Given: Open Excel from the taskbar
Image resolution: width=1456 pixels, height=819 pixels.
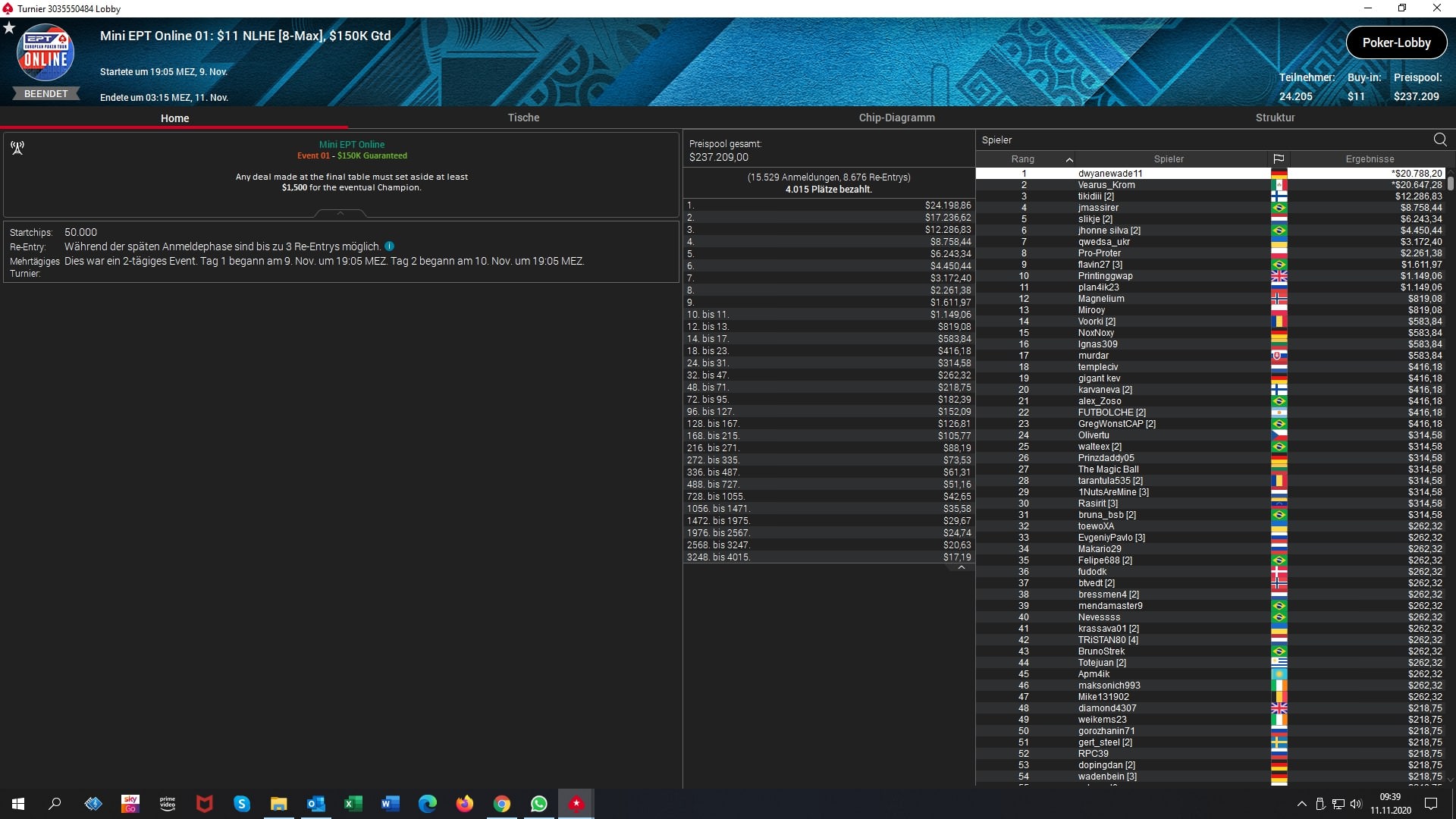Looking at the screenshot, I should [x=353, y=804].
